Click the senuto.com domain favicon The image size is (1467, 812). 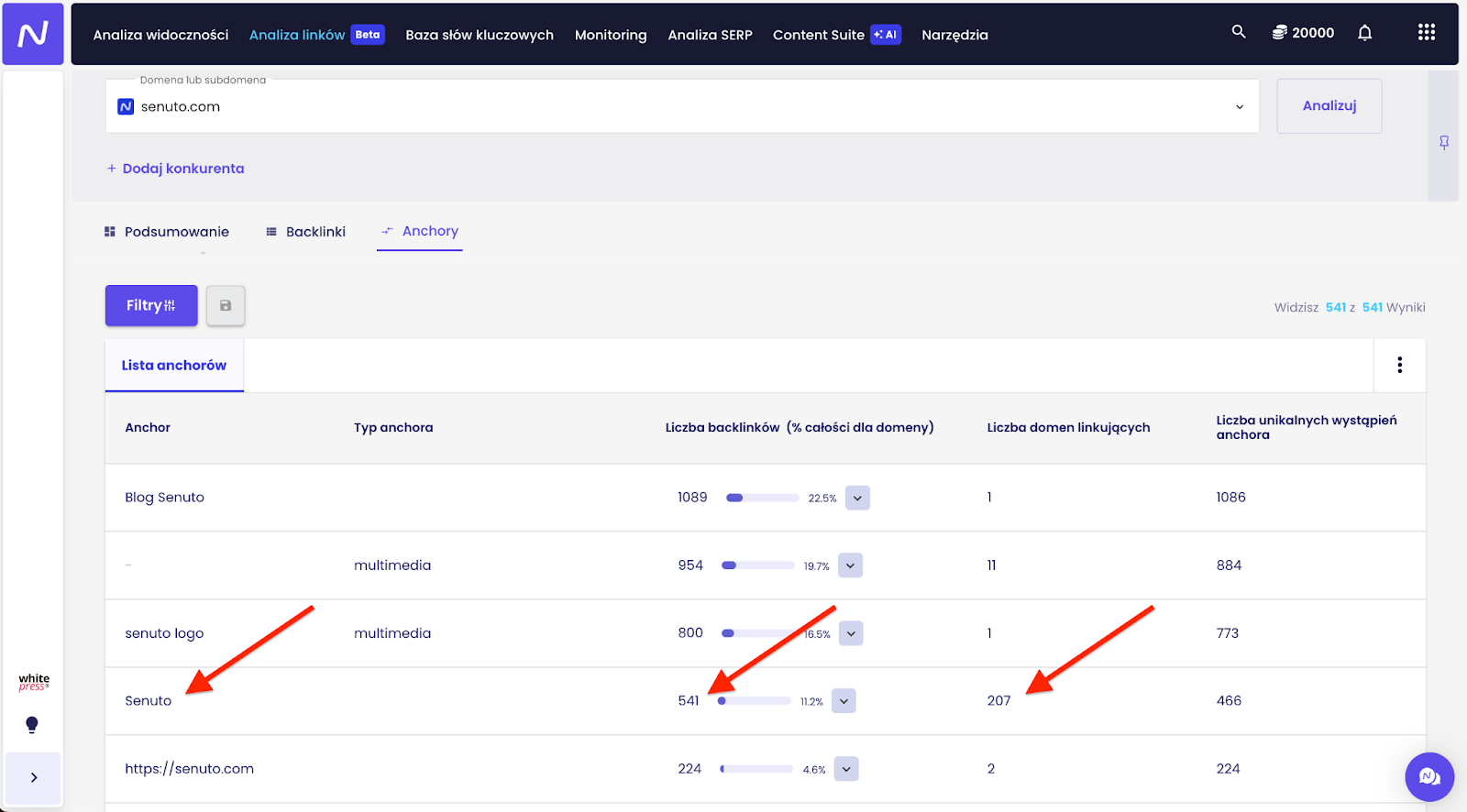126,106
